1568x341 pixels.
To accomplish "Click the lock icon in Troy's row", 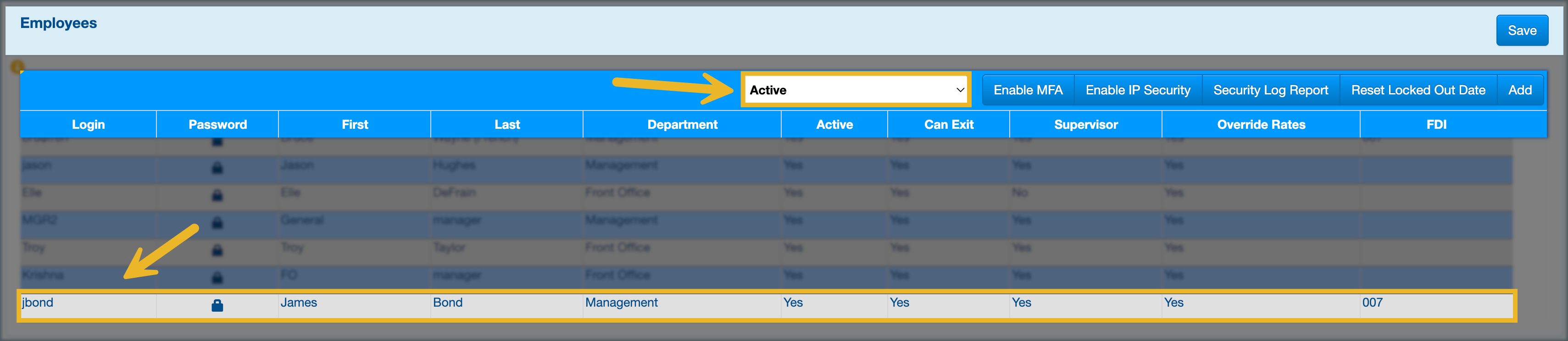I will point(217,250).
